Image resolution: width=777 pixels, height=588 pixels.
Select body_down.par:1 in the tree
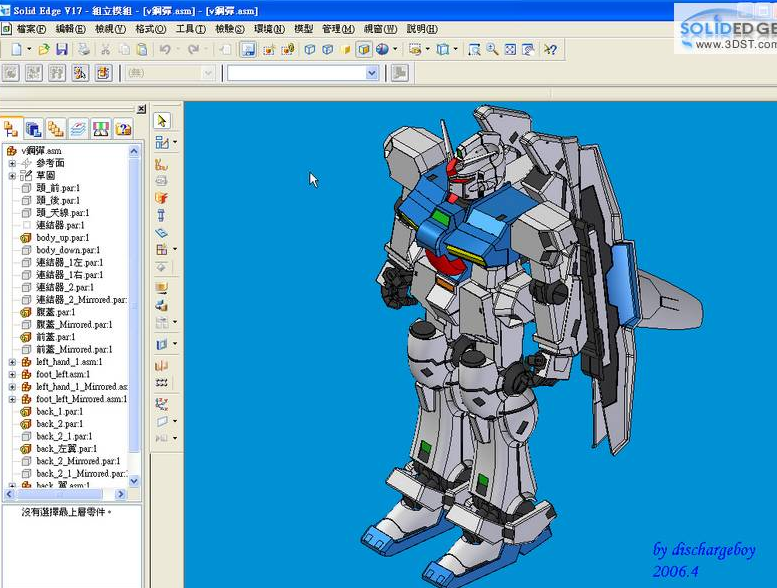(68, 250)
